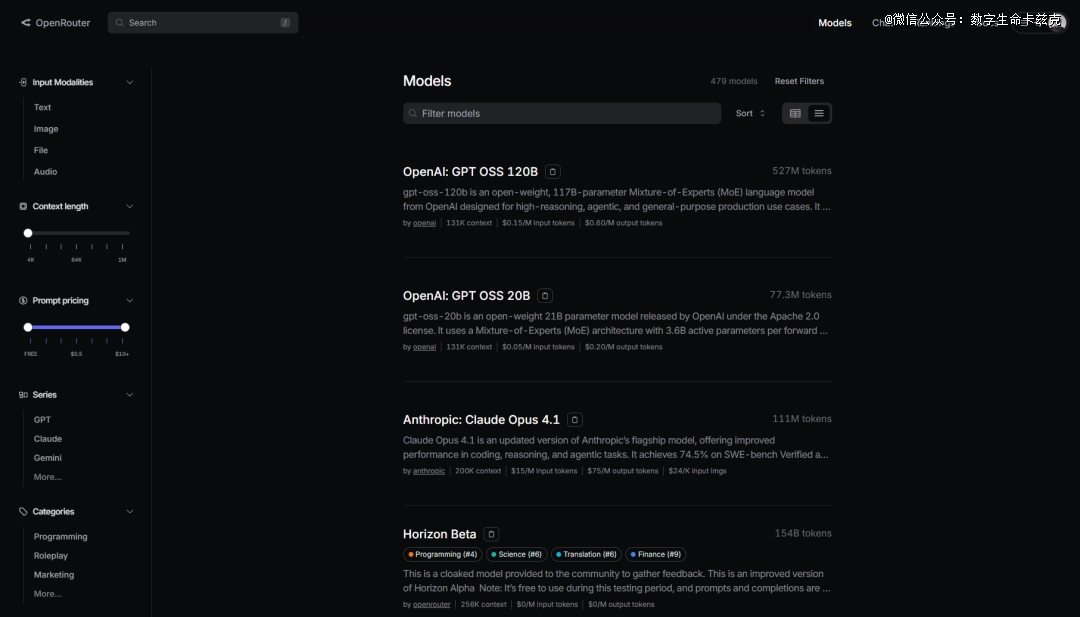Click the 479 models count text
1080x617 pixels.
pos(734,81)
